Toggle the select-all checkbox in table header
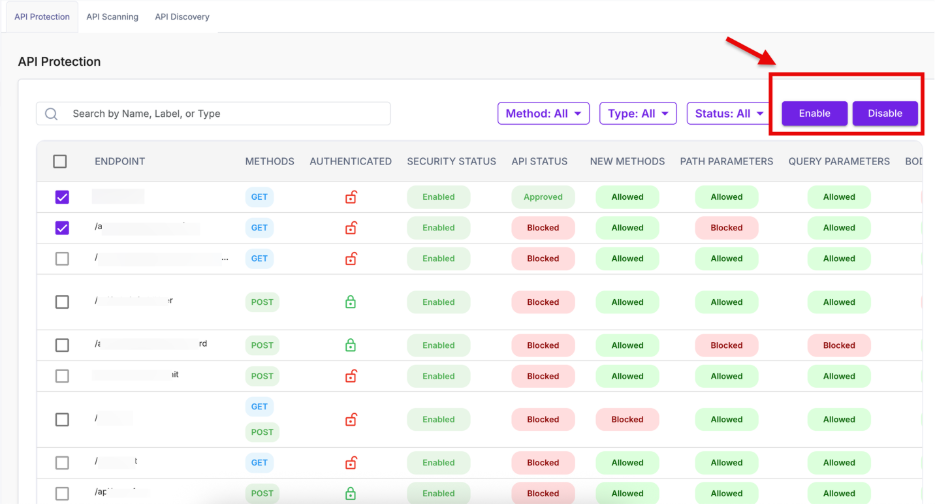The image size is (936, 504). pos(60,161)
